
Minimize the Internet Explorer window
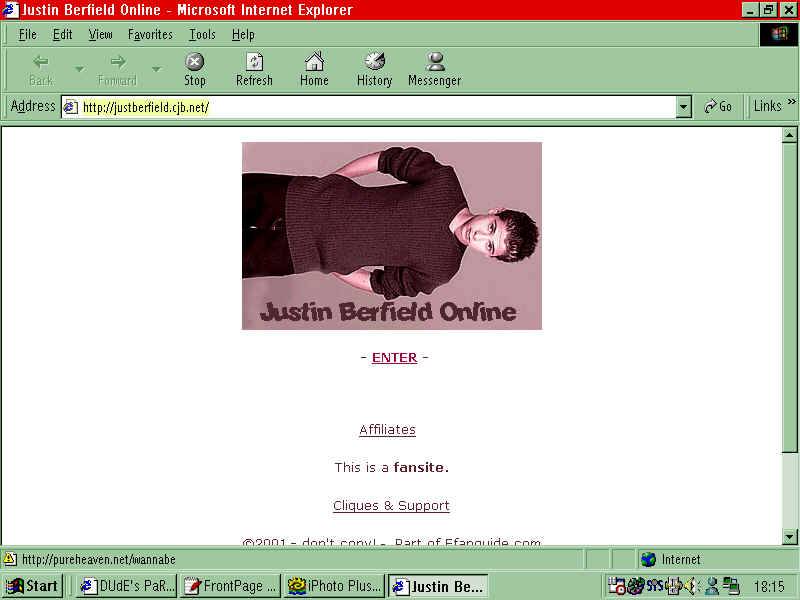coord(749,10)
